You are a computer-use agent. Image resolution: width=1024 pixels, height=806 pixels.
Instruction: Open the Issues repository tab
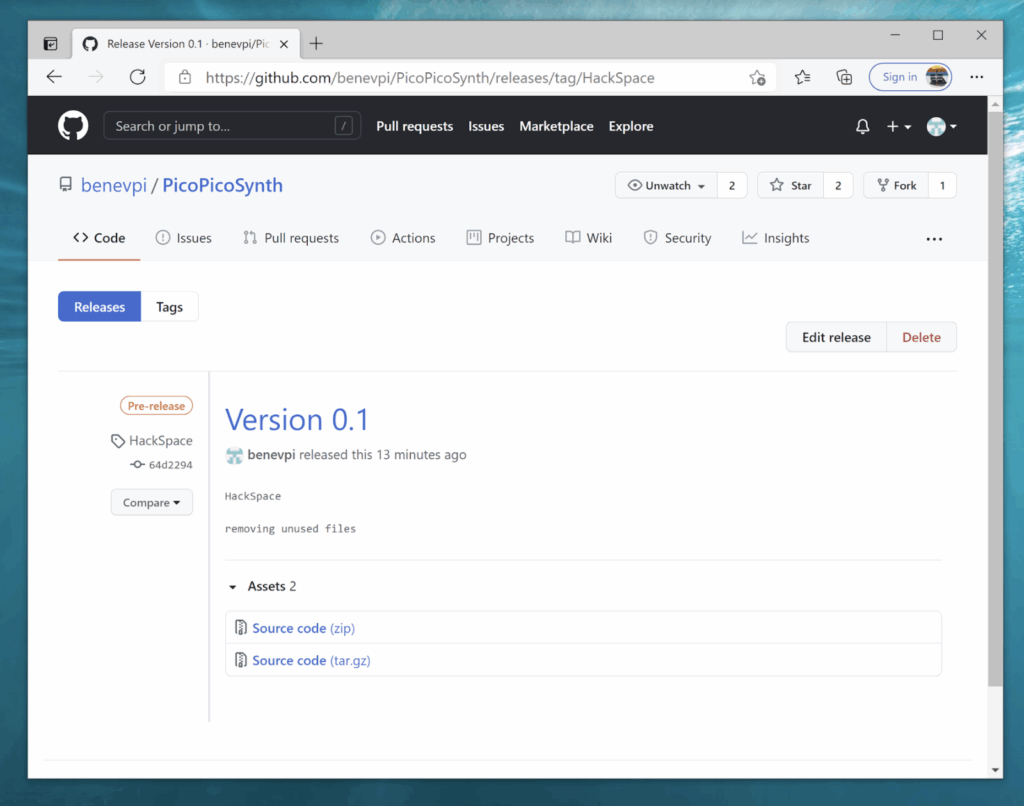[x=184, y=238]
